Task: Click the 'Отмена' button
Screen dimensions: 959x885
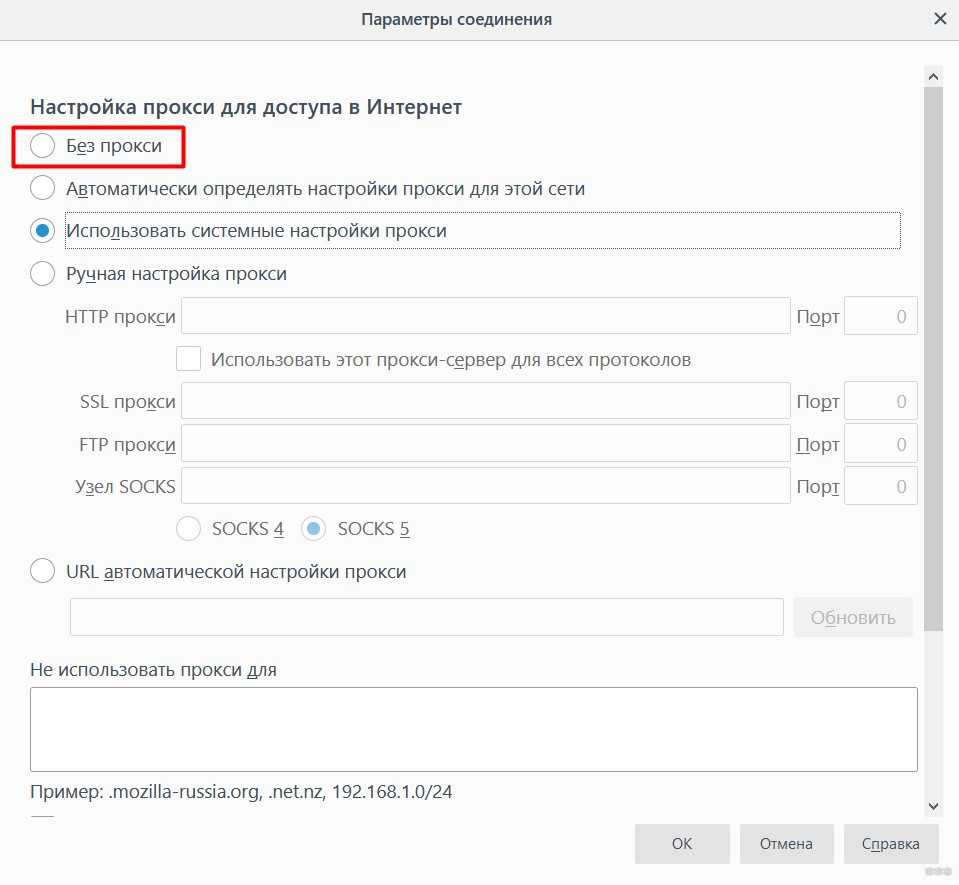Action: (x=787, y=843)
